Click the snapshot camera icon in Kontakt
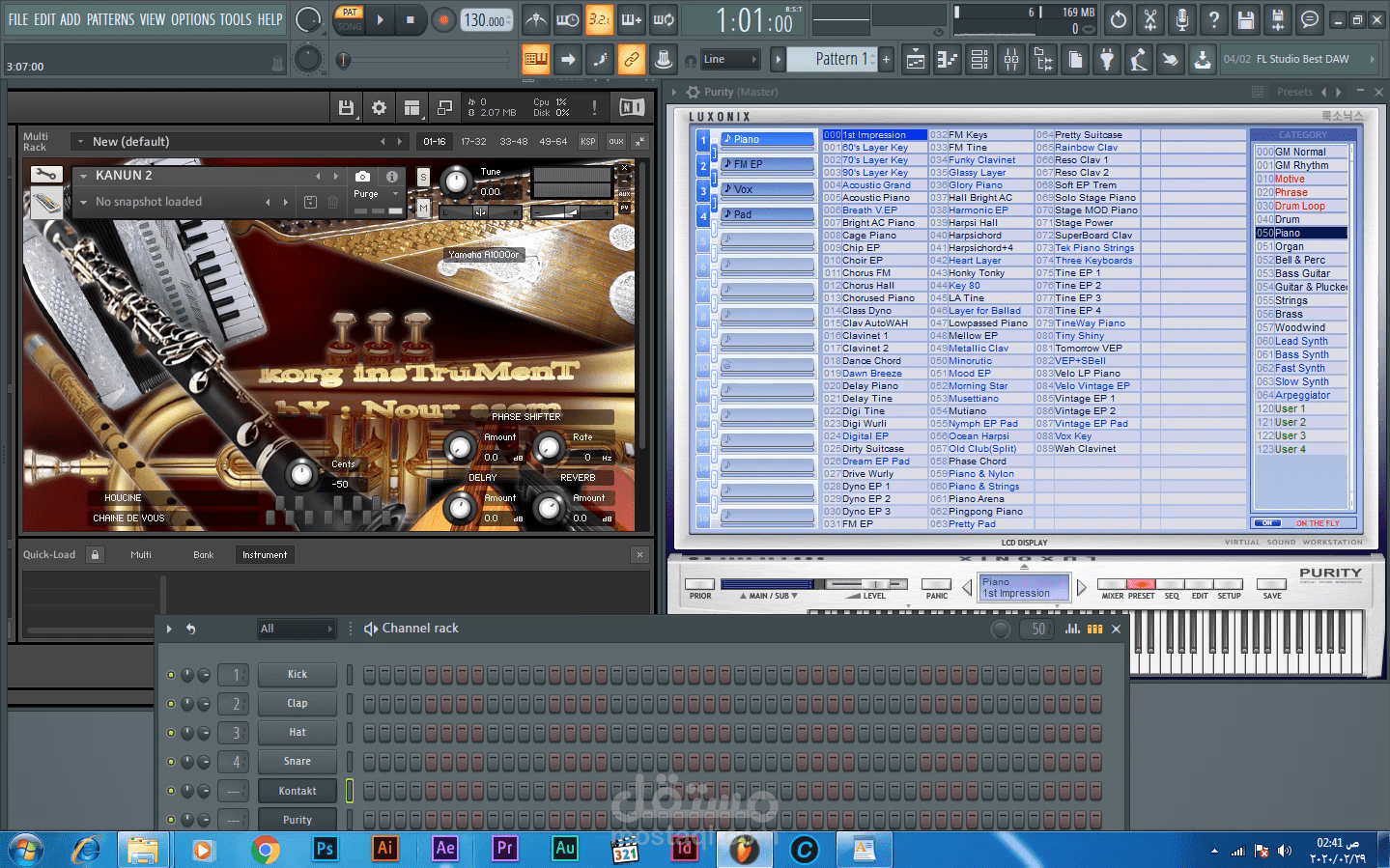Image resolution: width=1390 pixels, height=868 pixels. 362,177
